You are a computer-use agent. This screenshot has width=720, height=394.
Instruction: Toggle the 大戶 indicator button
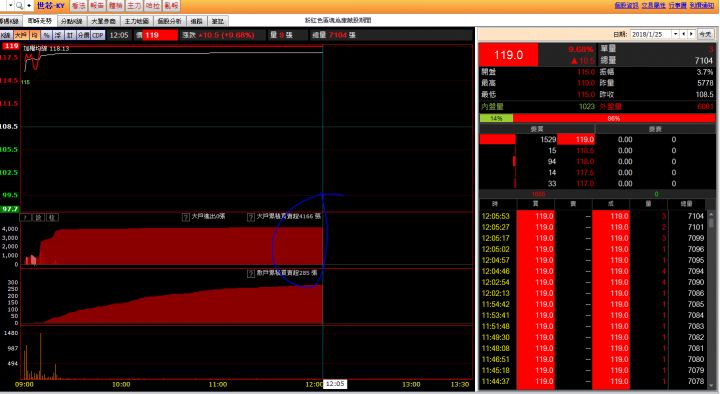pos(21,35)
